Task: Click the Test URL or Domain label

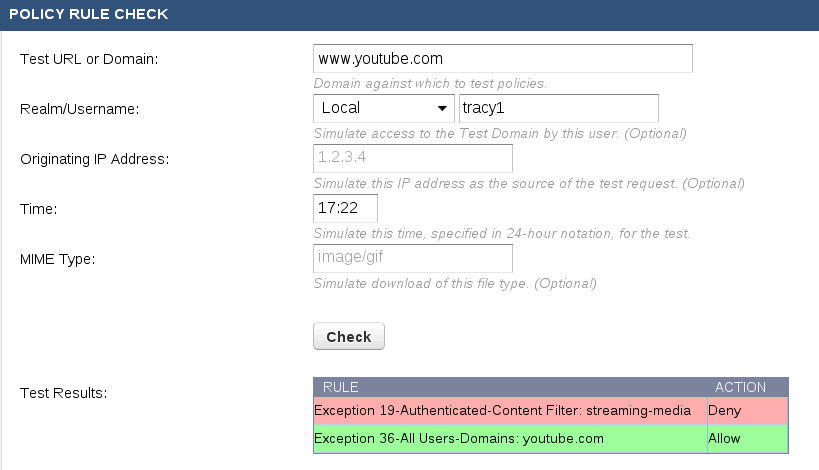Action: (89, 59)
